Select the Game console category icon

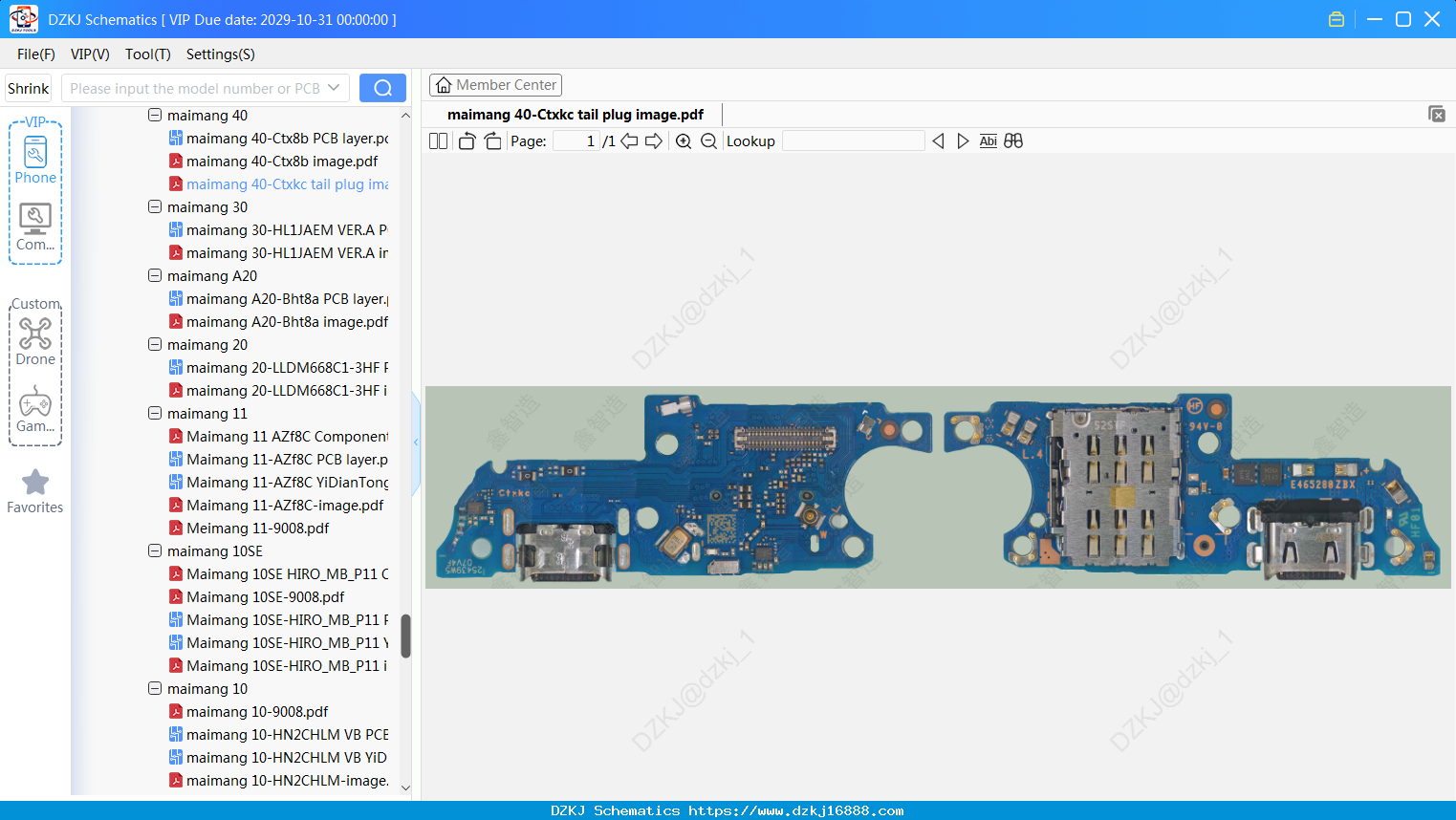pyautogui.click(x=35, y=409)
